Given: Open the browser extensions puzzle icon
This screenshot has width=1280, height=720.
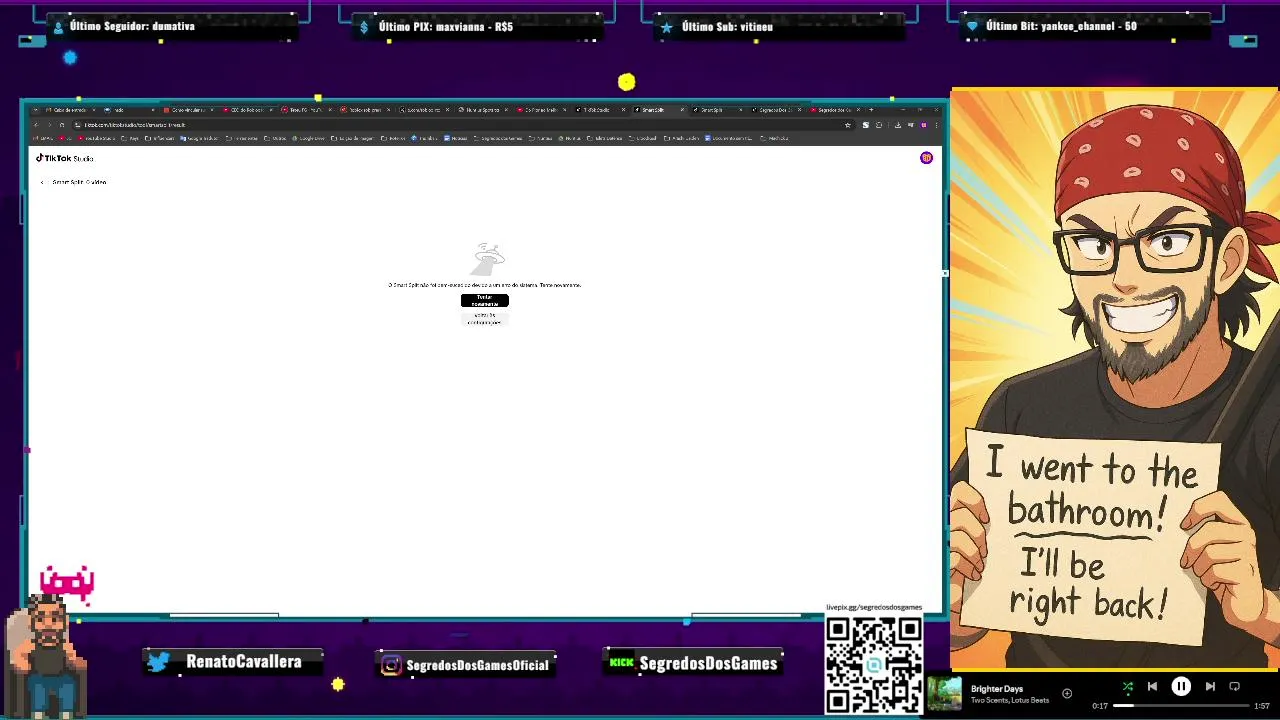Looking at the screenshot, I should 878,125.
